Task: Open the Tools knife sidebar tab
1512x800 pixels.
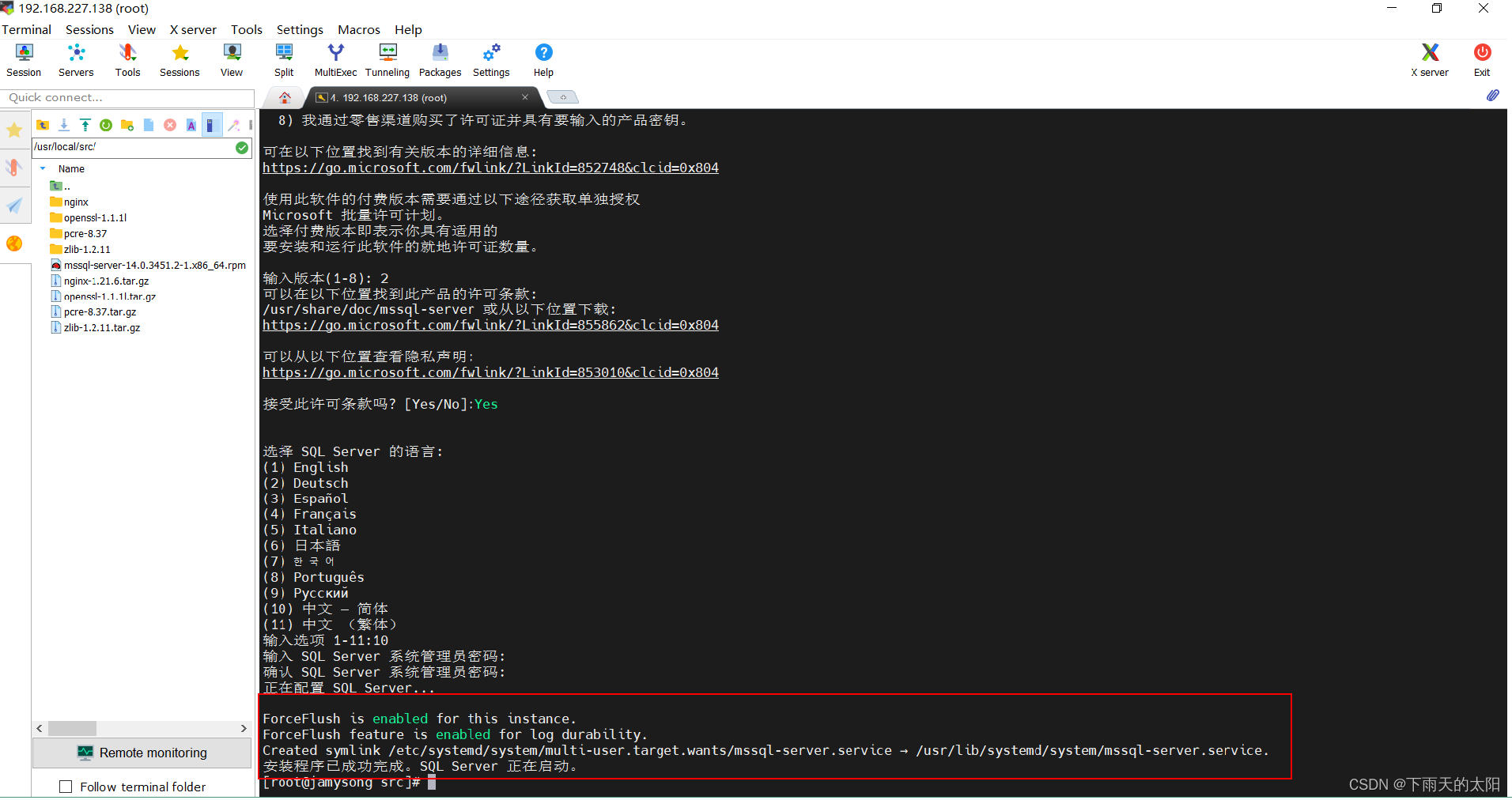Action: 14,168
